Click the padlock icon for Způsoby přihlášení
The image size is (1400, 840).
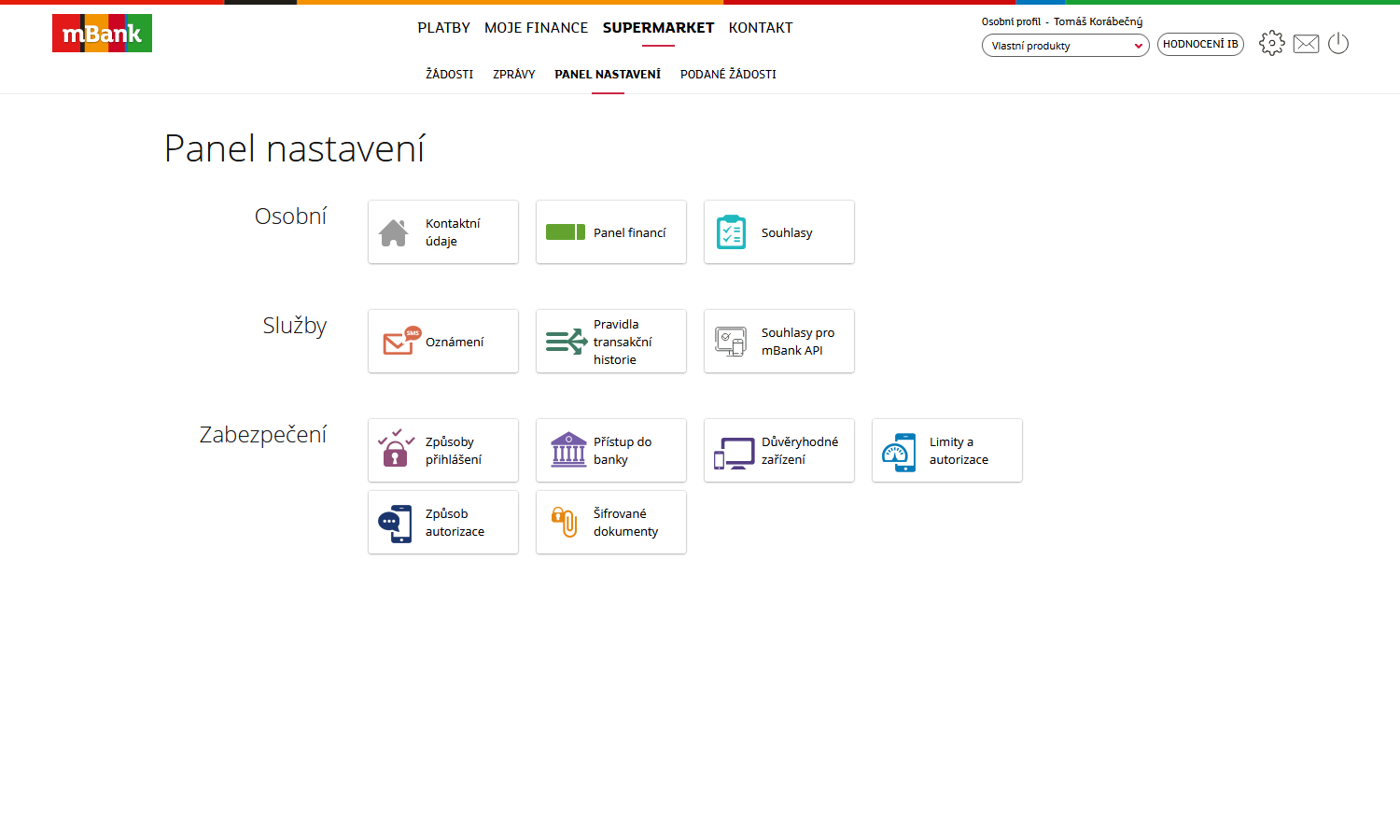396,450
